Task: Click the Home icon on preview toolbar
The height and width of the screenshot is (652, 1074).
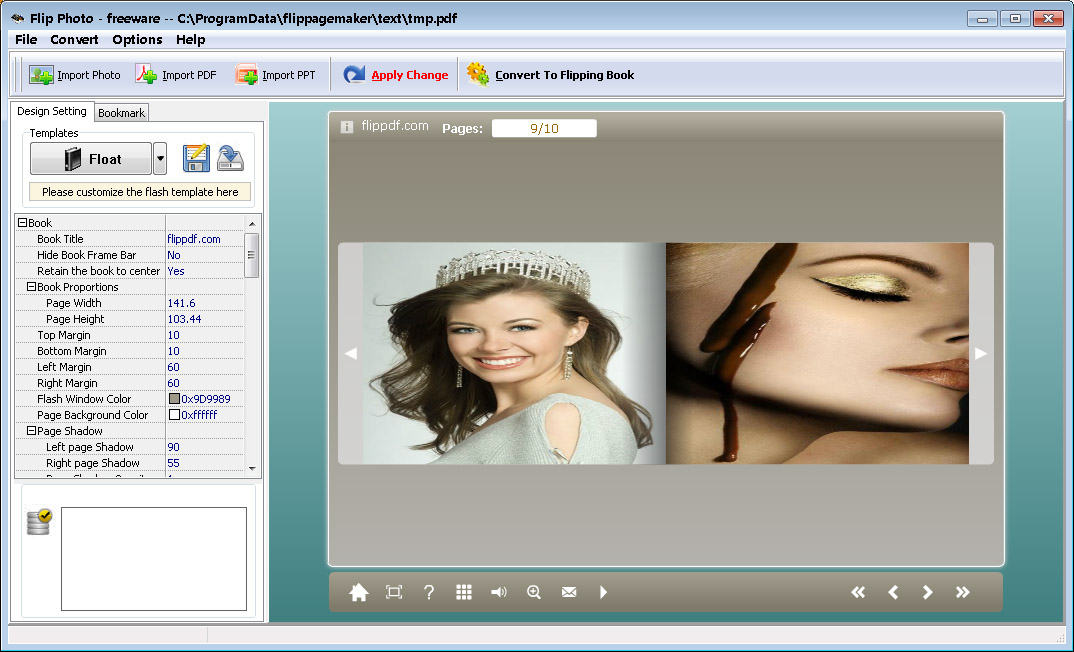Action: point(359,592)
